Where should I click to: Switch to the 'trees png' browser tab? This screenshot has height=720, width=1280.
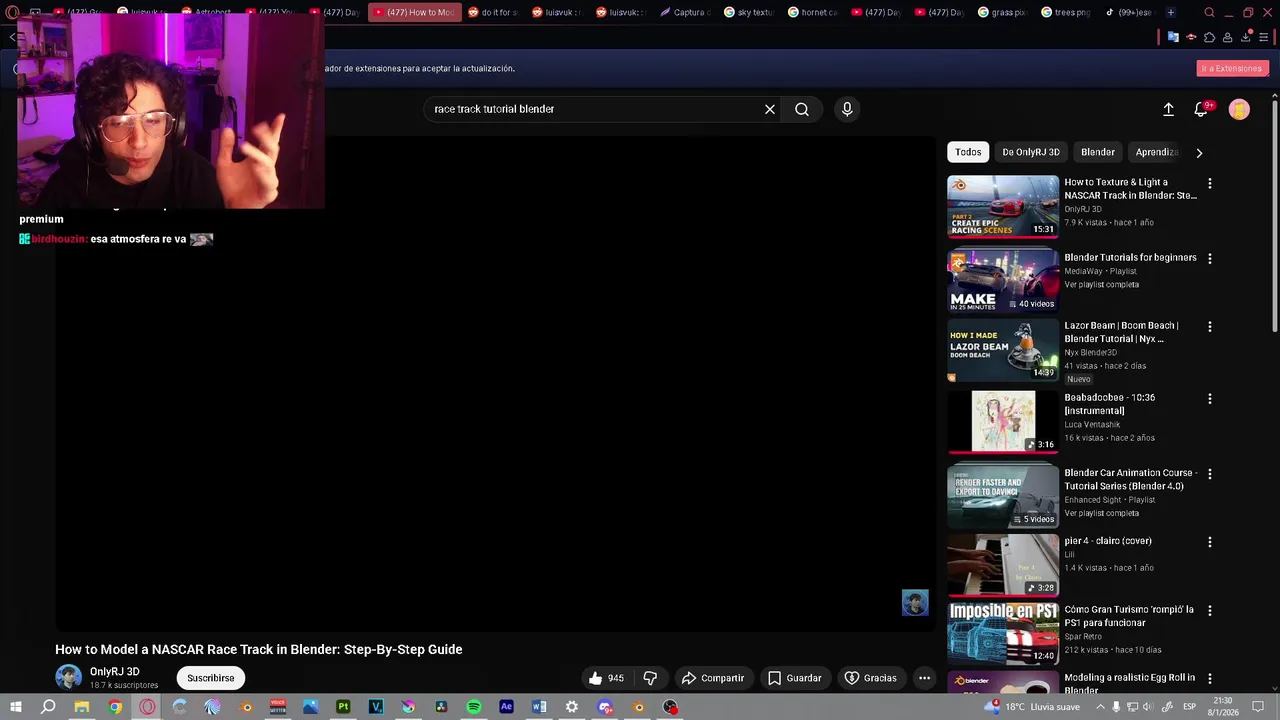click(1067, 12)
